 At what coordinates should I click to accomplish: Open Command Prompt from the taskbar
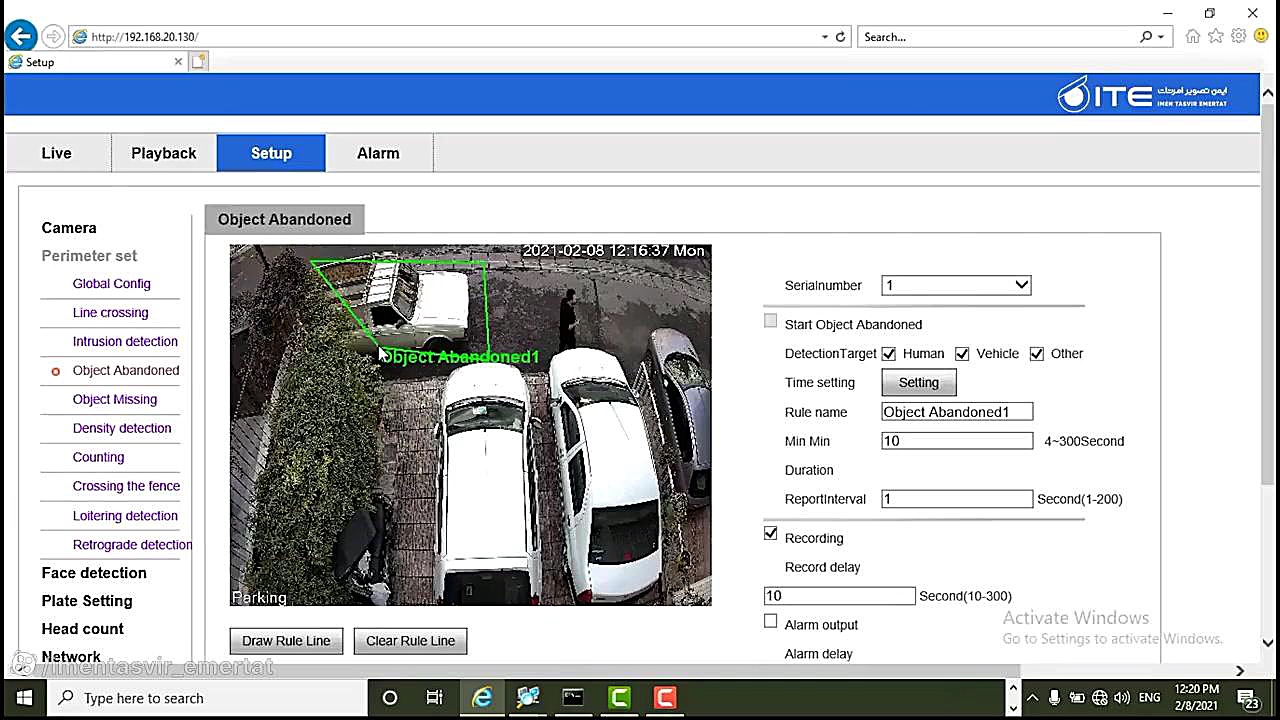click(x=573, y=698)
